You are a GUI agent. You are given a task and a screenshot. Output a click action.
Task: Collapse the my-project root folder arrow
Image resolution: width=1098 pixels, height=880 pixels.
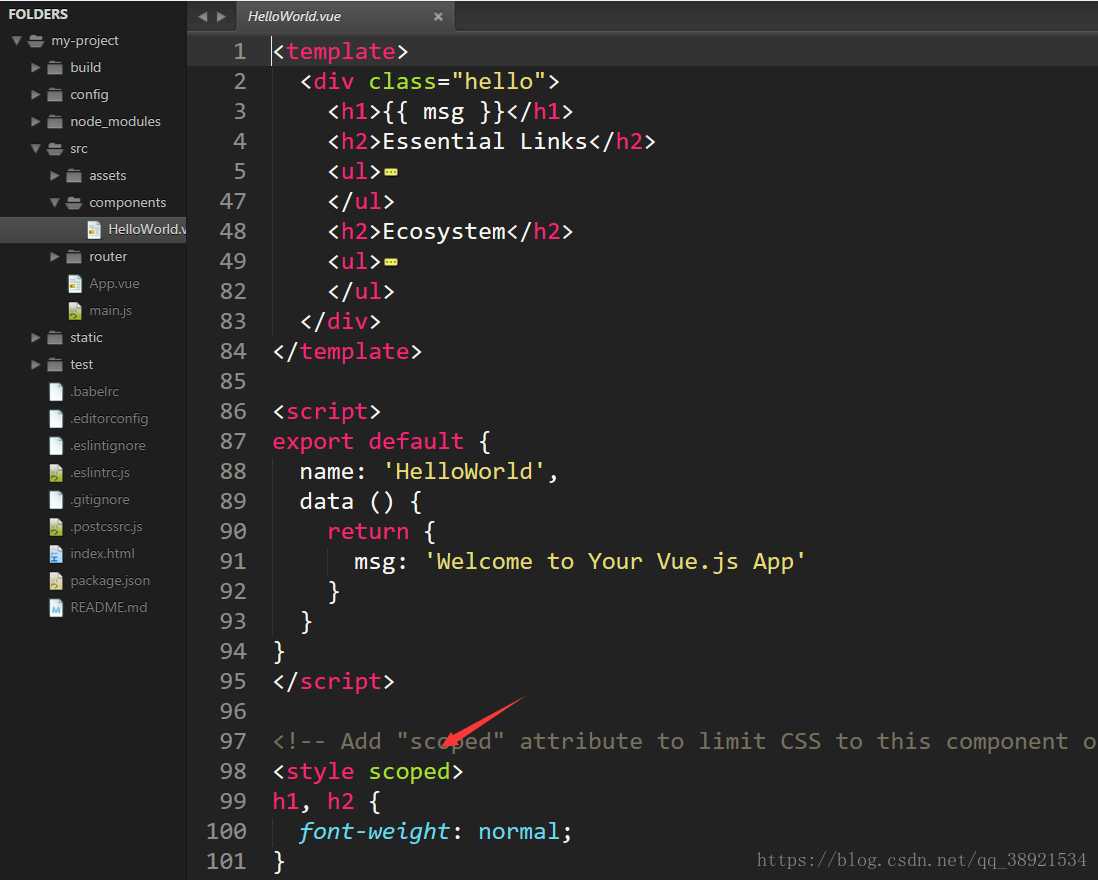pos(17,41)
